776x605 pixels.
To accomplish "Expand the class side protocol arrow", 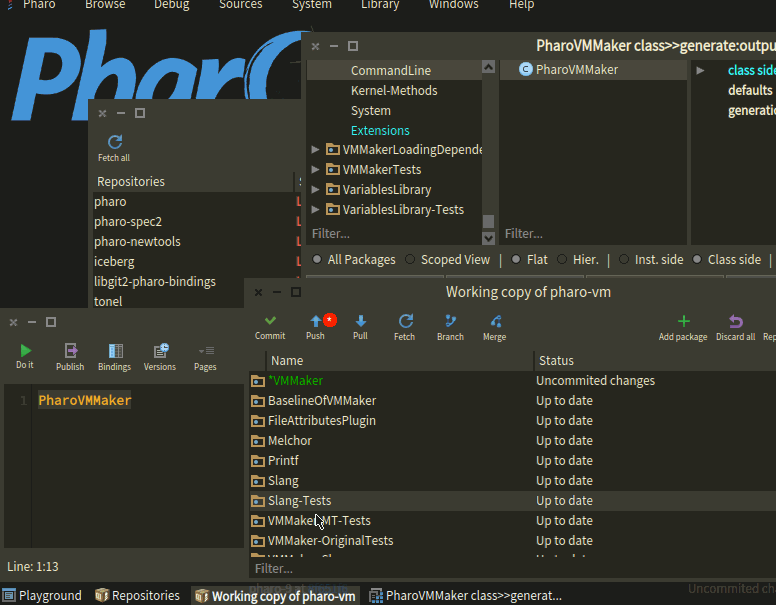I will (x=700, y=70).
